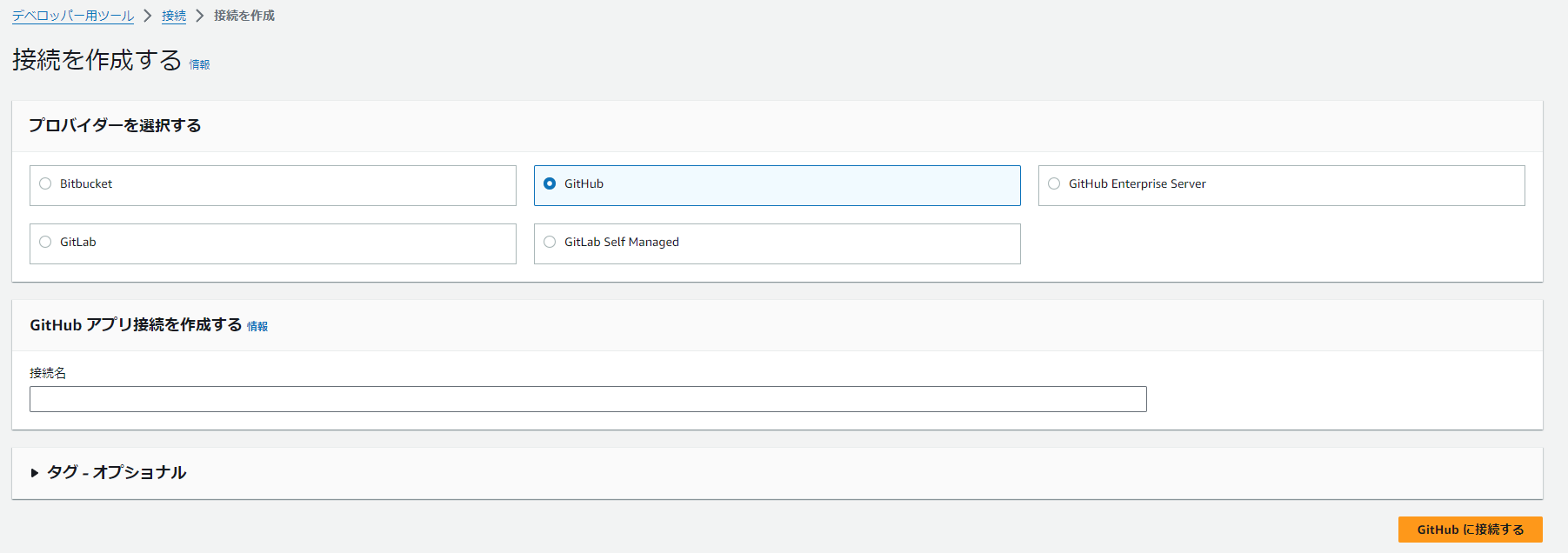The width and height of the screenshot is (1568, 553).
Task: Choose the GitLab Self Managed option
Action: pos(550,242)
